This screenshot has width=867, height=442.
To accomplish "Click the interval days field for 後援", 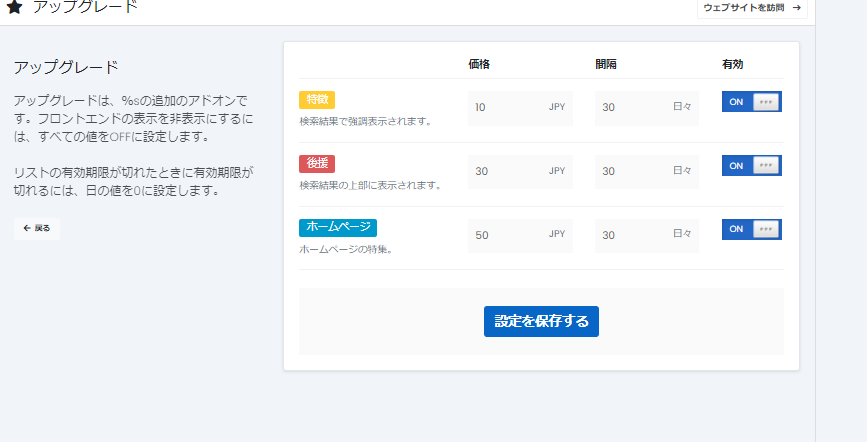I will (632, 171).
